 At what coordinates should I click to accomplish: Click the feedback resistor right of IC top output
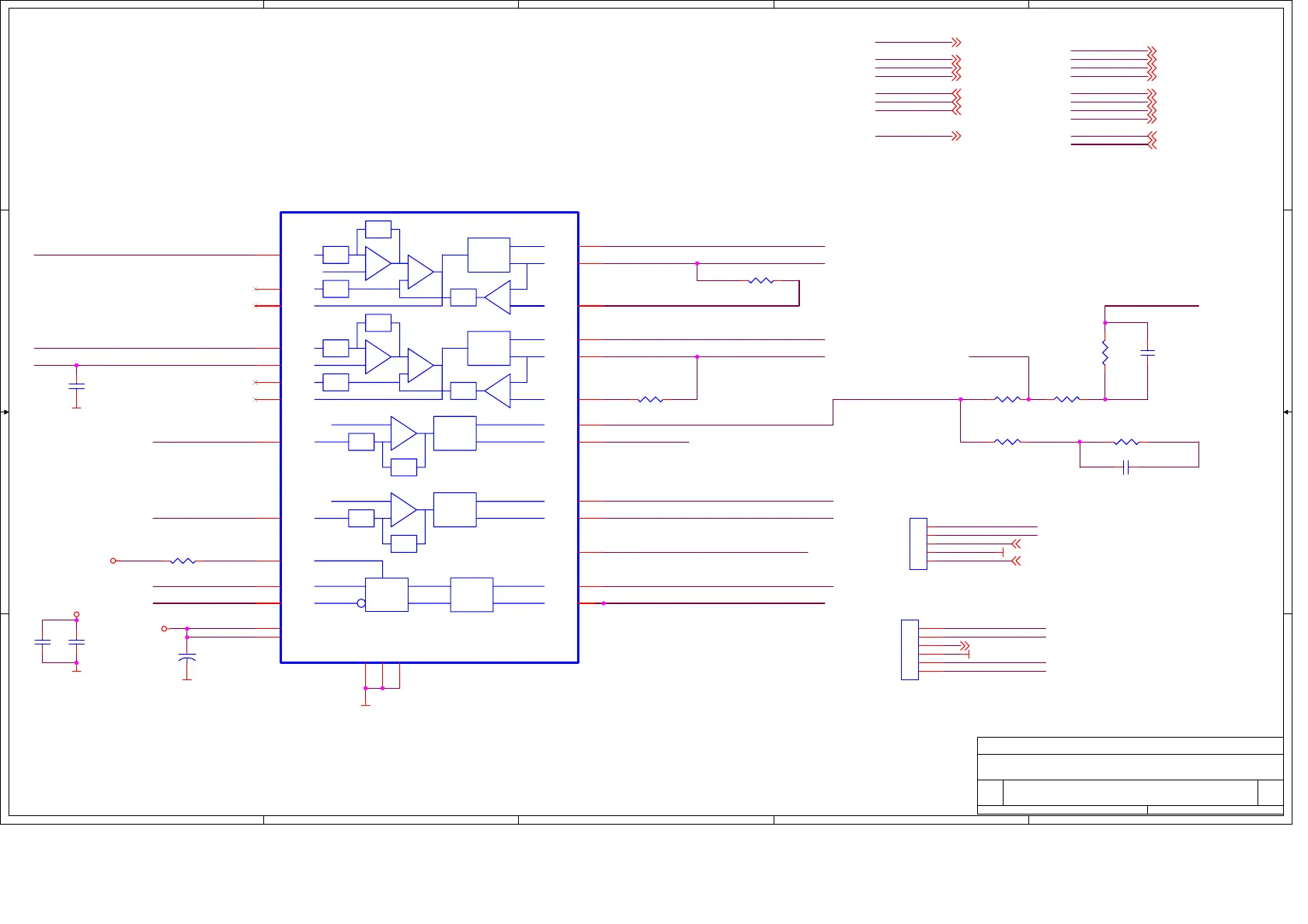click(x=761, y=280)
